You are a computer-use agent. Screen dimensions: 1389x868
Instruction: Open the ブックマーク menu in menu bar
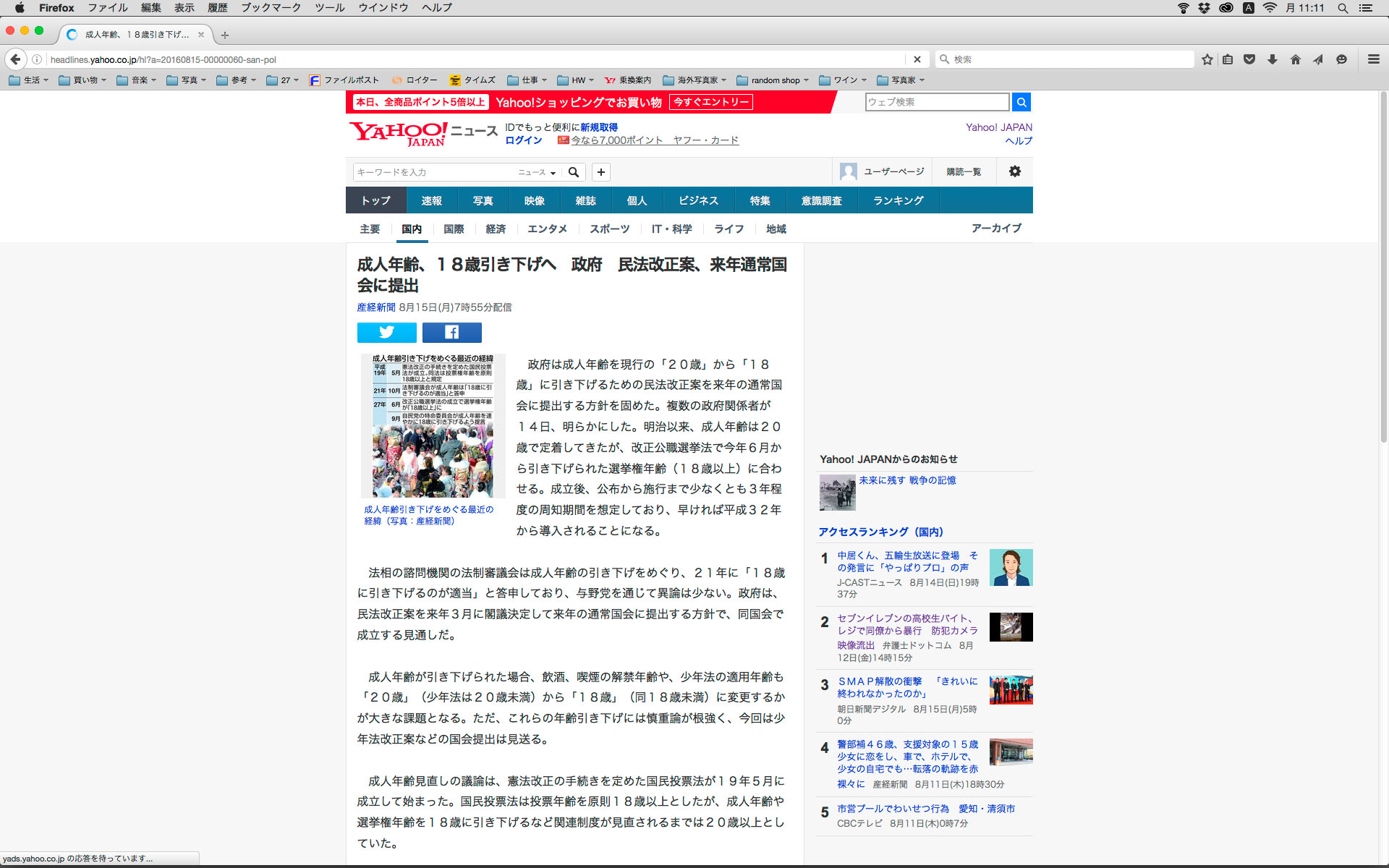(271, 8)
